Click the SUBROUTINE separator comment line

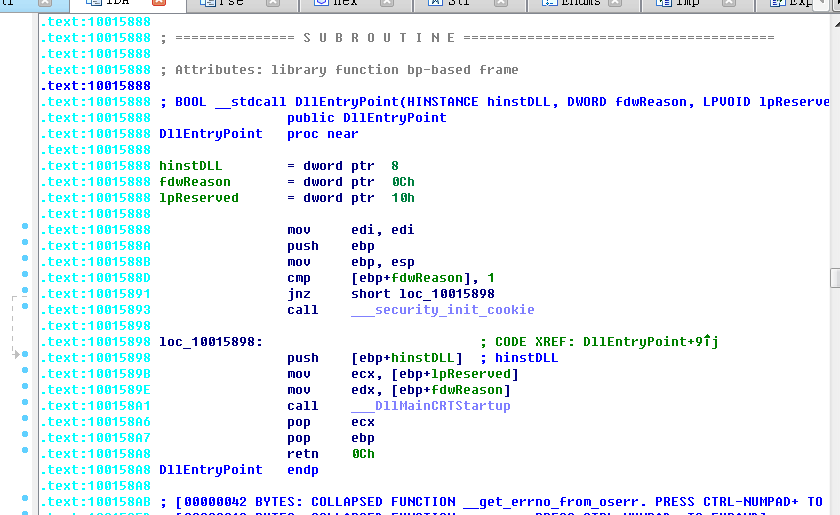(x=467, y=38)
